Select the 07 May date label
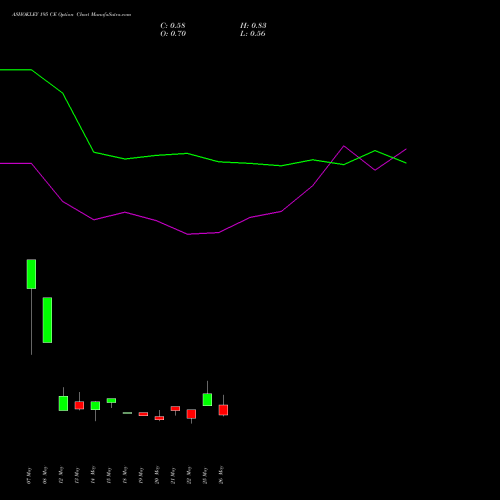 pos(29,475)
